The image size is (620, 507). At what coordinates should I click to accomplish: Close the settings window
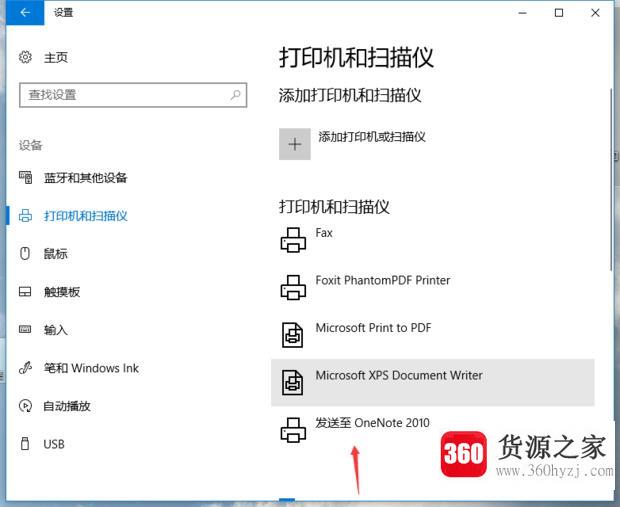(x=595, y=13)
